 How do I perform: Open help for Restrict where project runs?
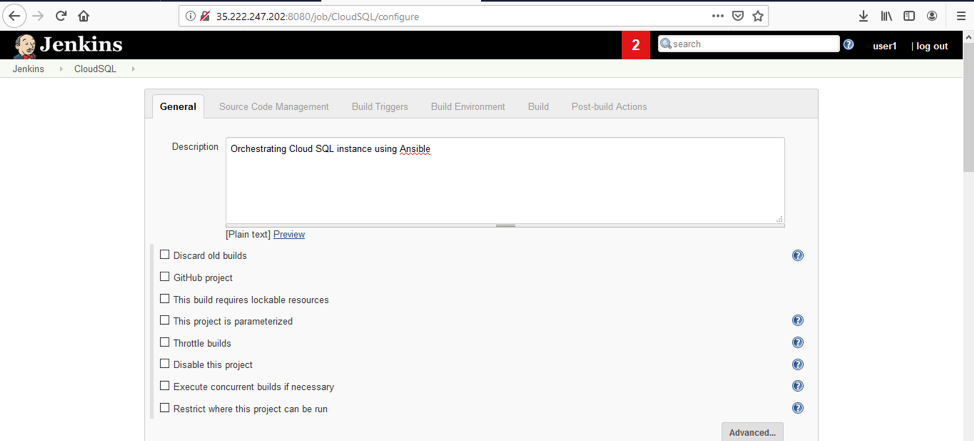coord(798,408)
